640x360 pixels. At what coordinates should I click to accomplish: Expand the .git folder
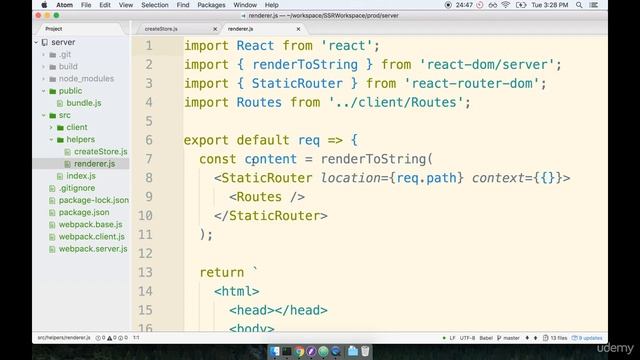click(x=44, y=54)
